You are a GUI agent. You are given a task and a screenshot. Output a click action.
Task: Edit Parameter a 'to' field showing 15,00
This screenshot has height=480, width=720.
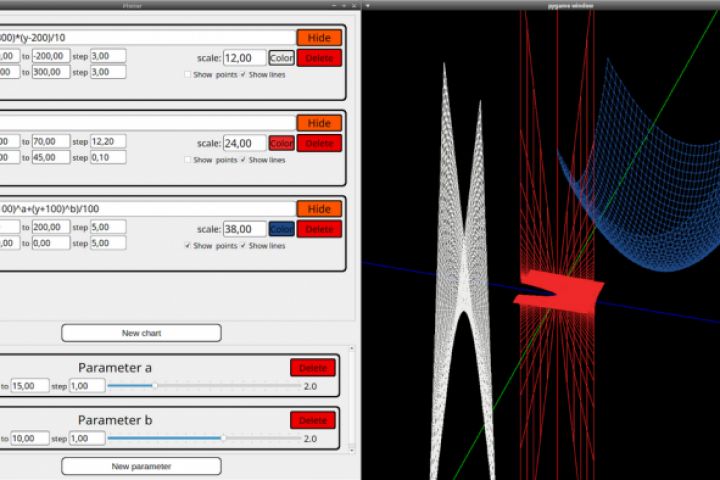pyautogui.click(x=30, y=386)
